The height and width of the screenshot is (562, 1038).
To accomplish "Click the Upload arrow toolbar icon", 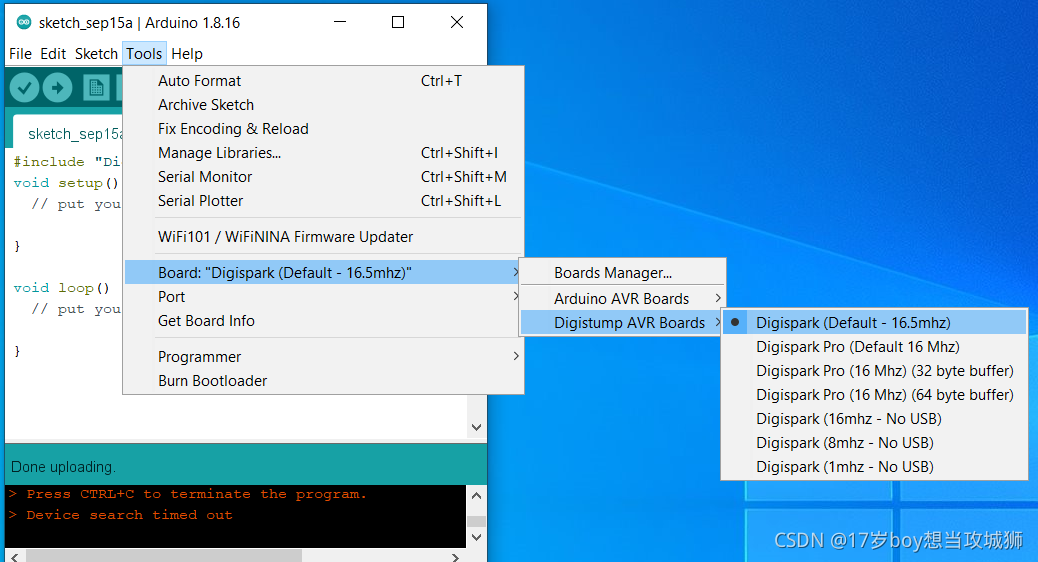I will click(58, 87).
